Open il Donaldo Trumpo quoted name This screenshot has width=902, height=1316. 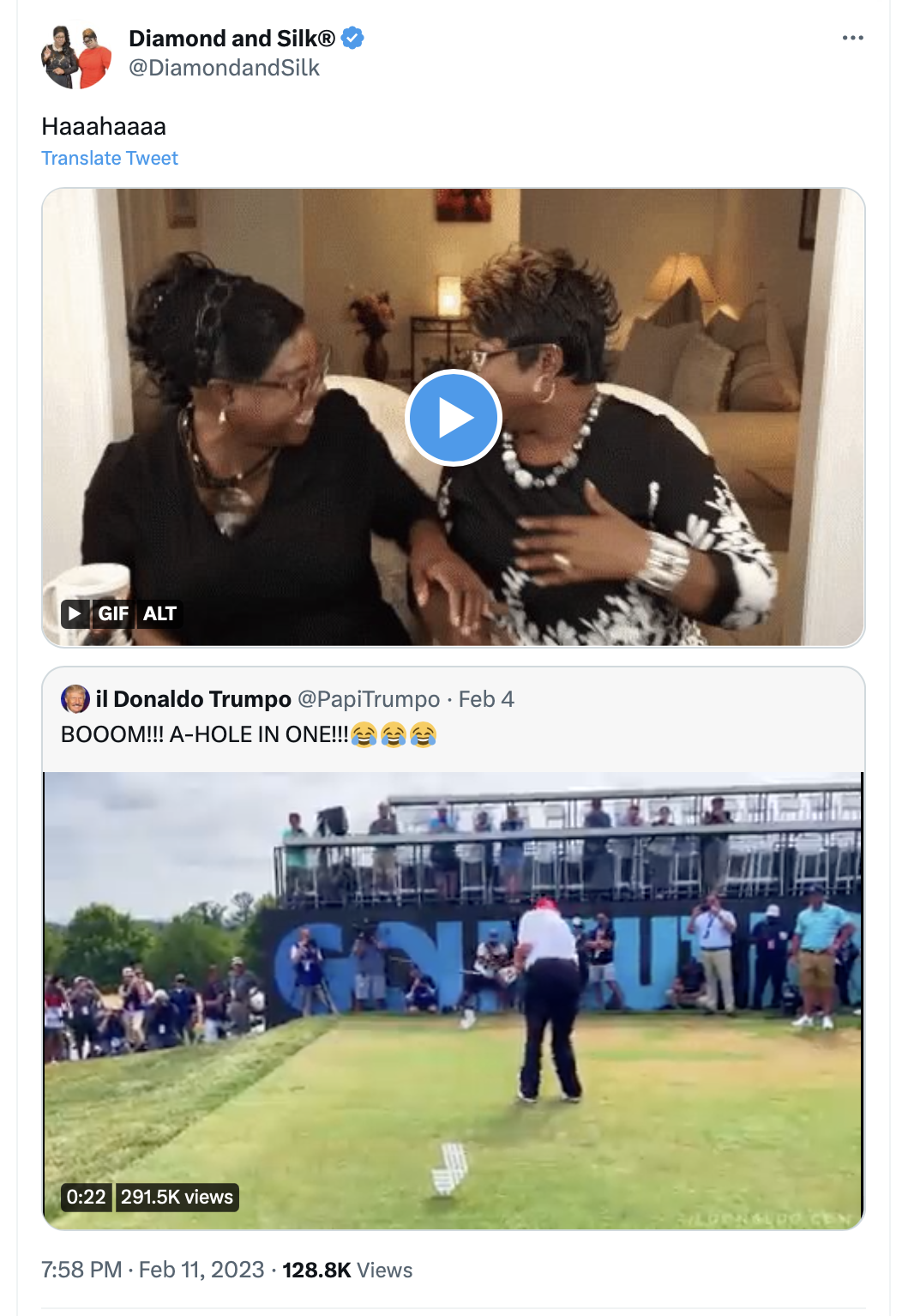194,699
